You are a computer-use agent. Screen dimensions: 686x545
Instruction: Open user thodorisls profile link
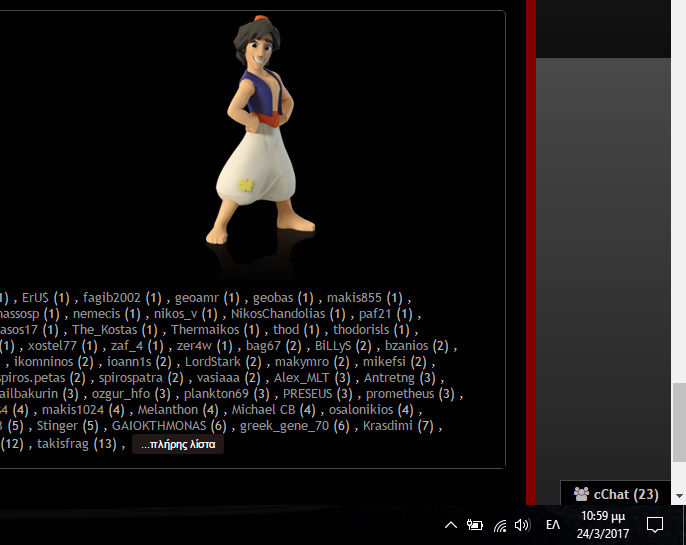click(361, 330)
